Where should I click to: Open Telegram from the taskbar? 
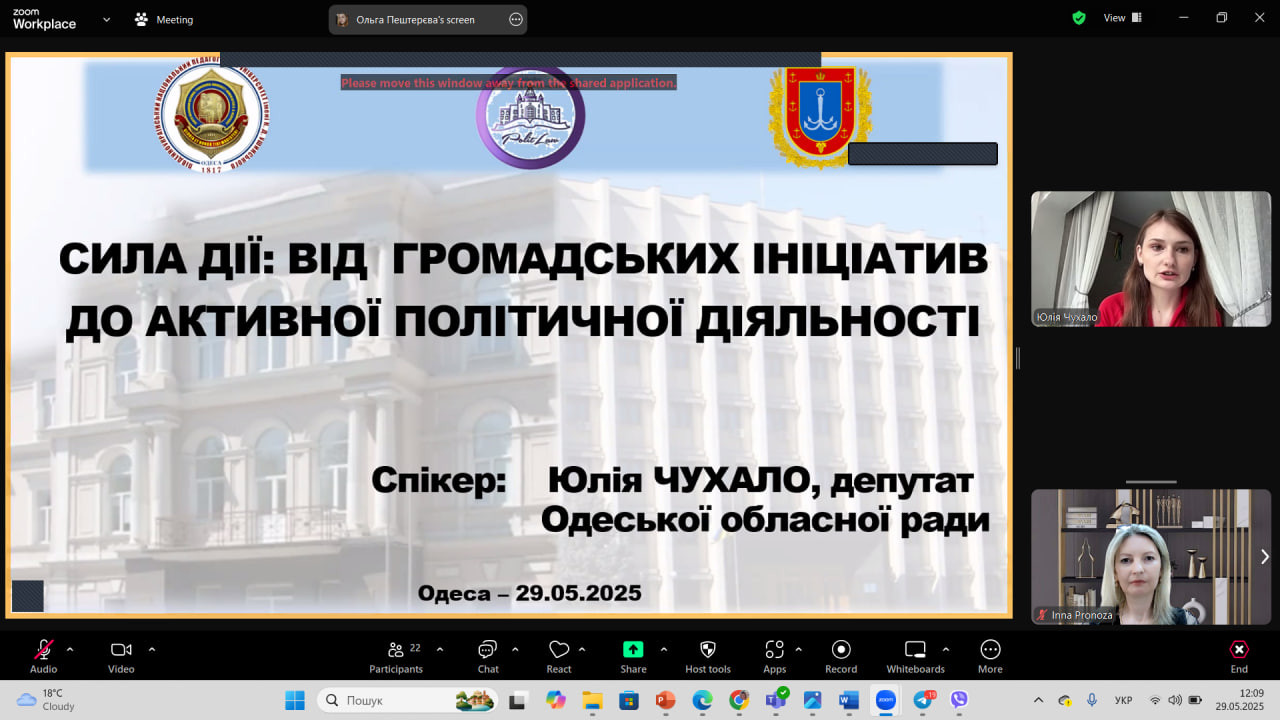pos(922,700)
